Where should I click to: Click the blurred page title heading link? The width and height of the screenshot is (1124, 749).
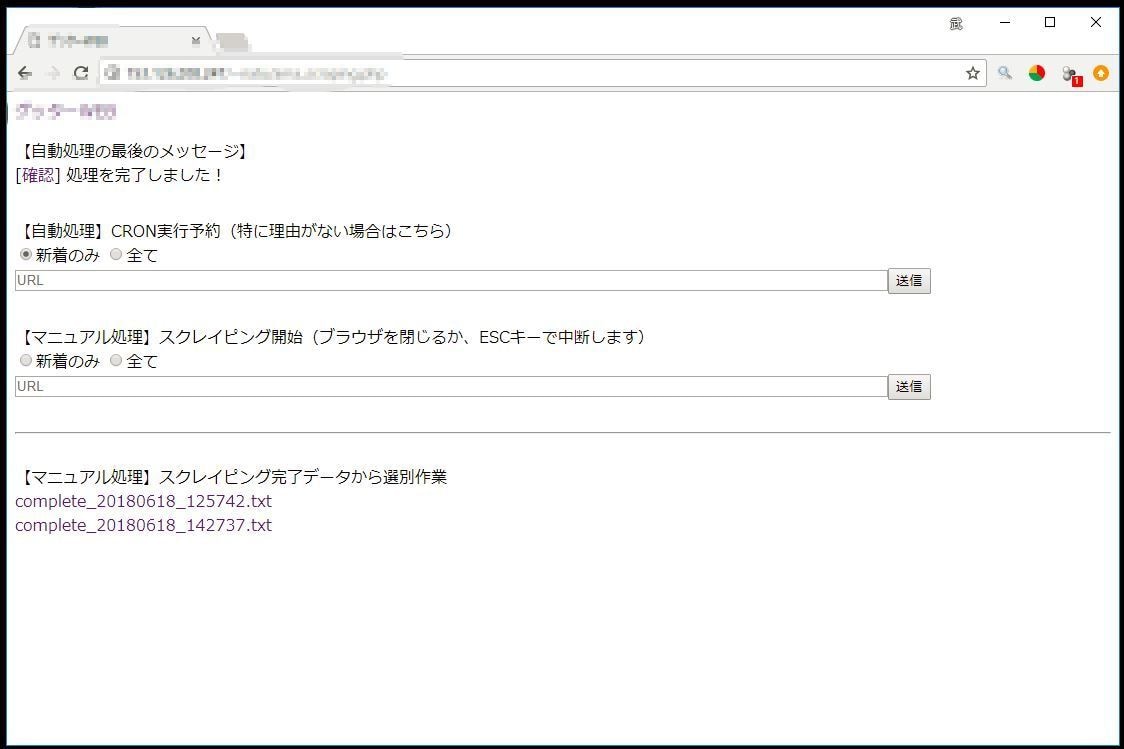click(x=66, y=111)
